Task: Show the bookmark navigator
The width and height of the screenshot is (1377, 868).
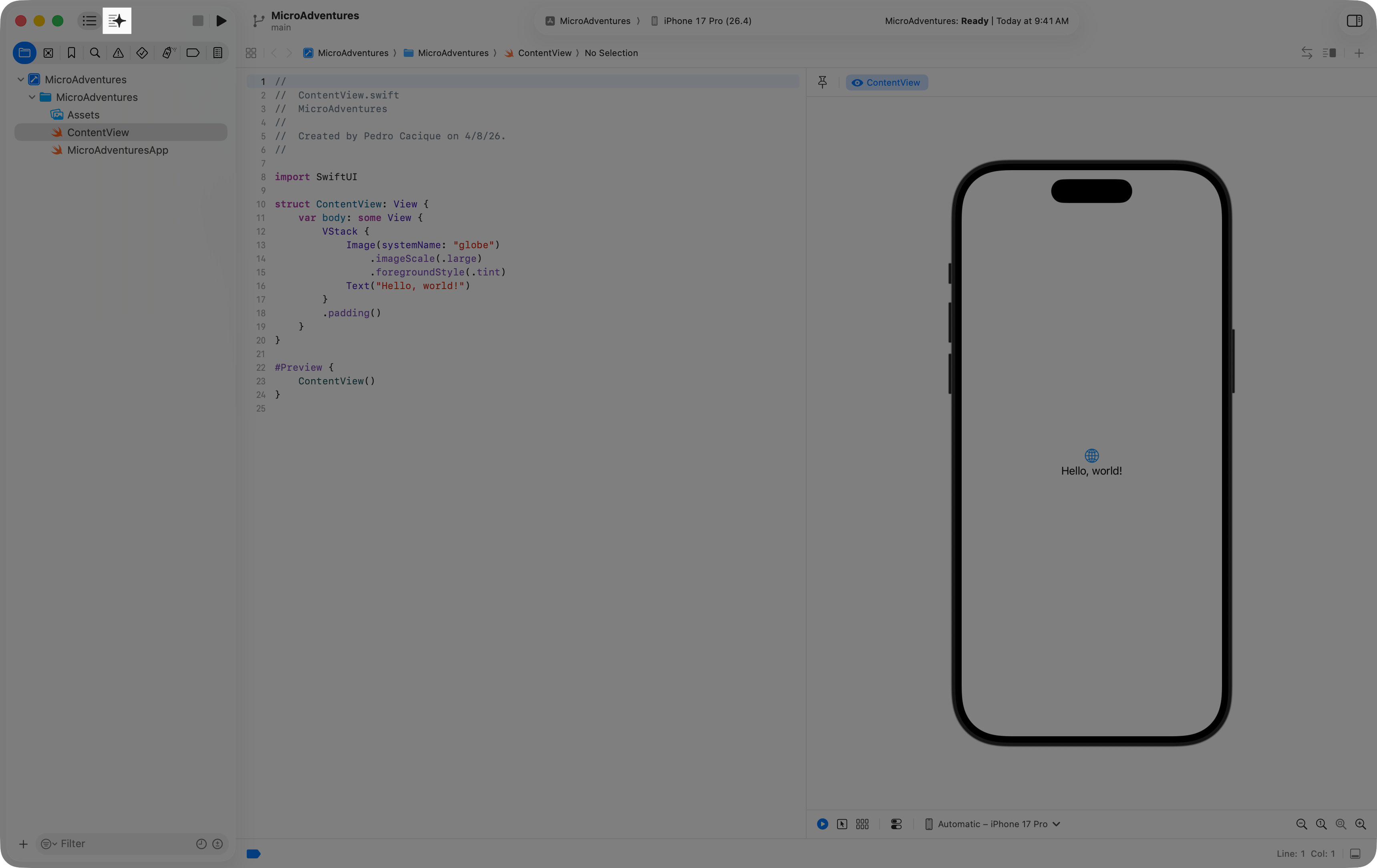Action: click(71, 52)
